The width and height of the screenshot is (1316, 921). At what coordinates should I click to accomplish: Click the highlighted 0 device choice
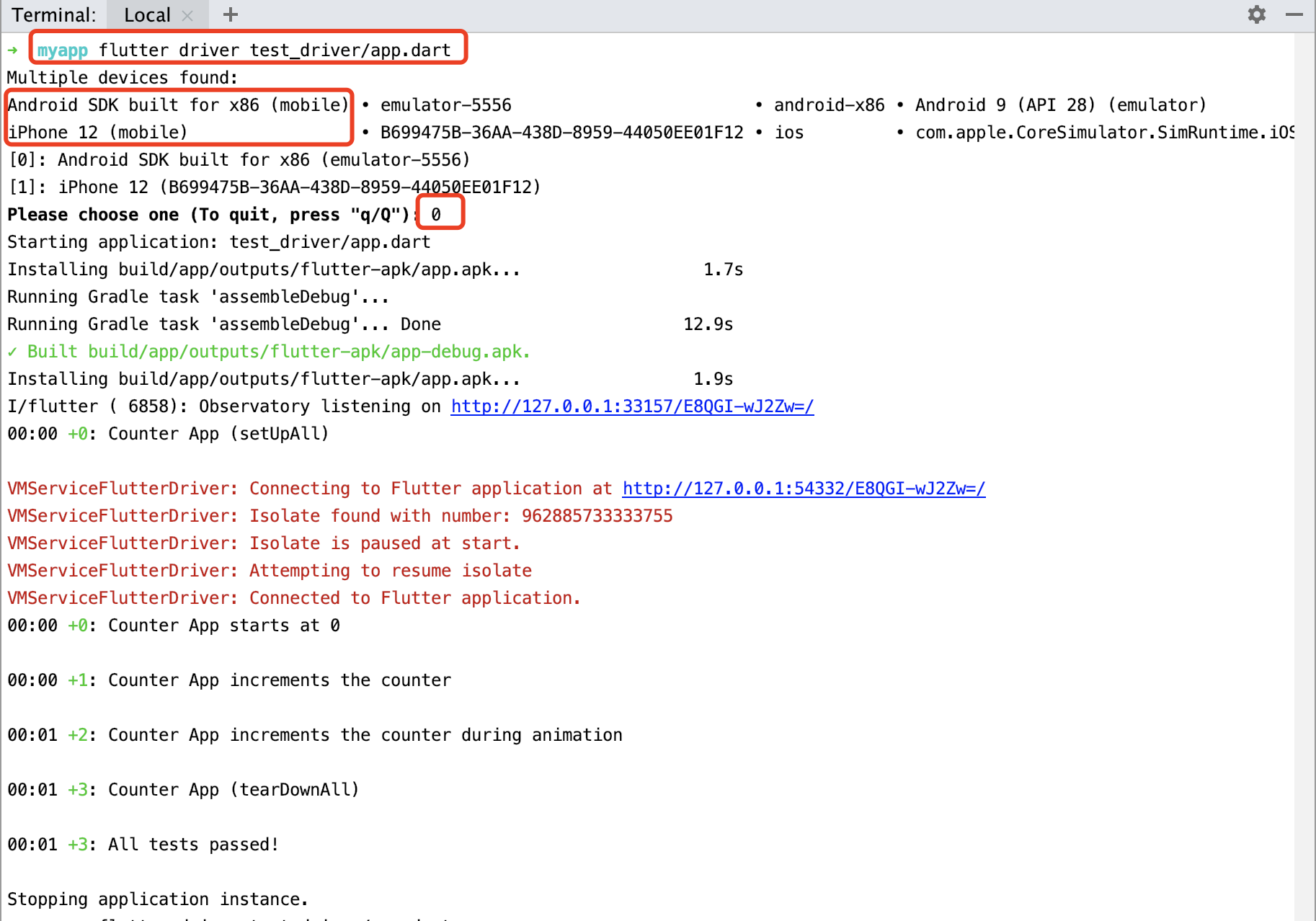pos(440,213)
